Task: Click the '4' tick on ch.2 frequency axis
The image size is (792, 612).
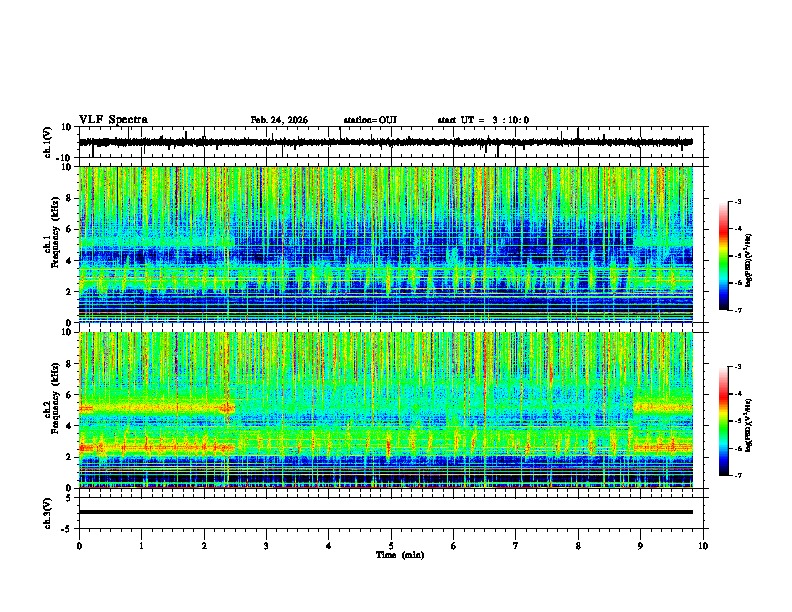Action: click(69, 426)
